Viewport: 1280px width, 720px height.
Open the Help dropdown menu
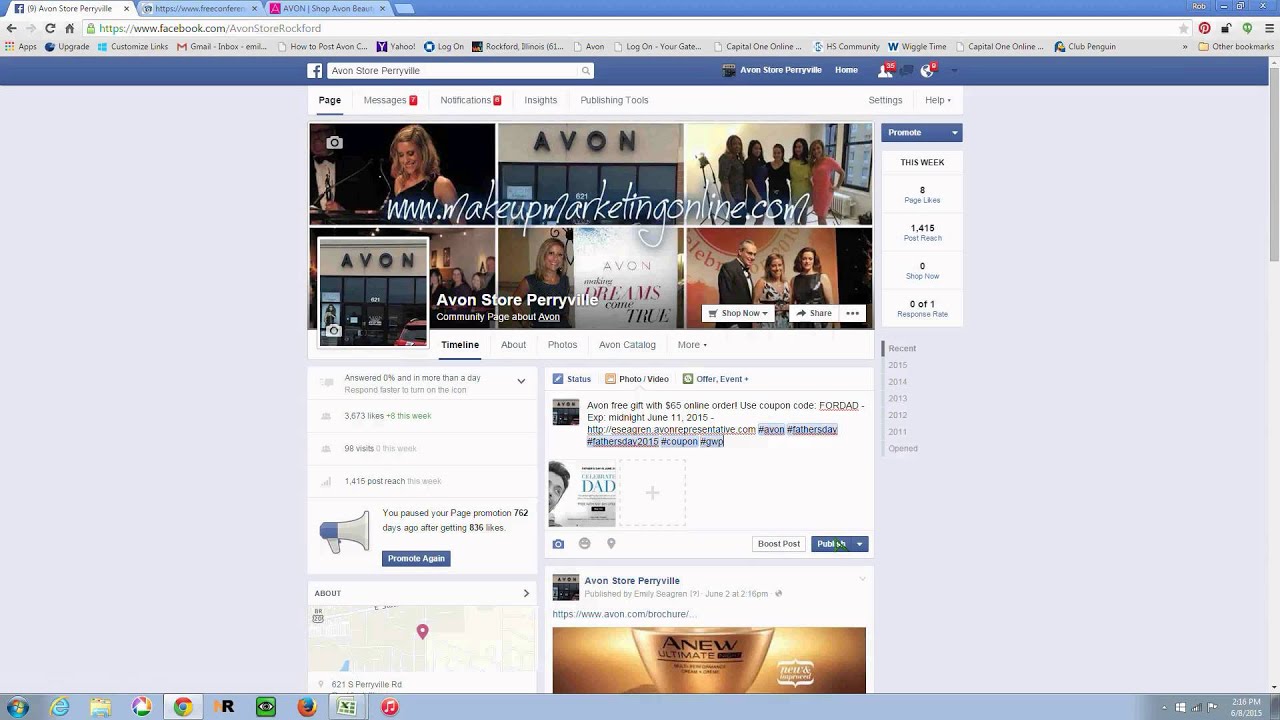[937, 100]
